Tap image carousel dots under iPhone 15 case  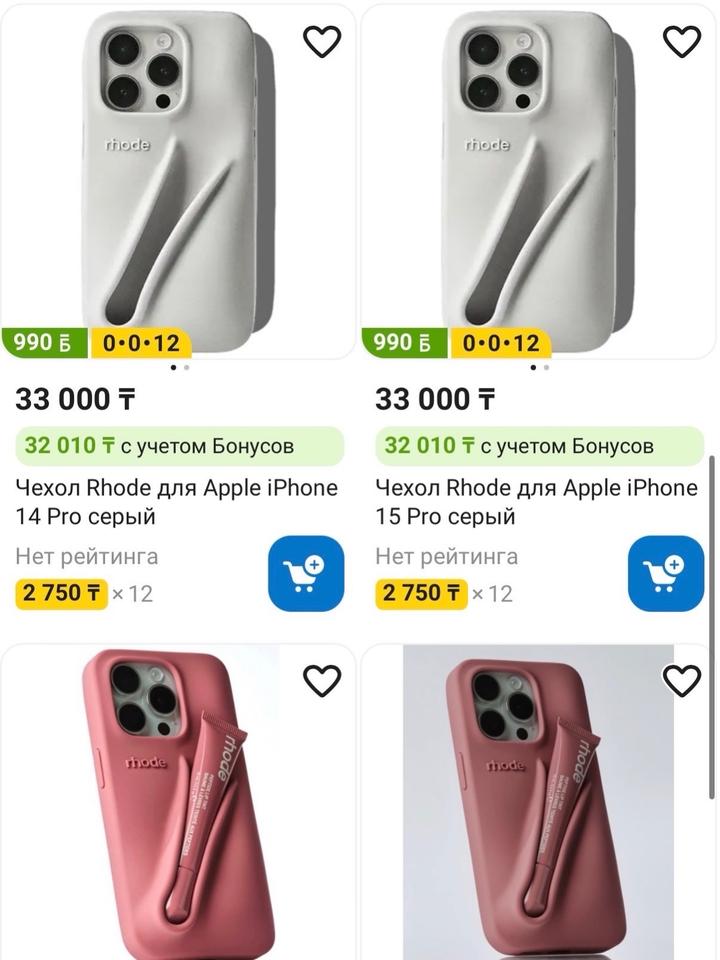click(x=540, y=367)
